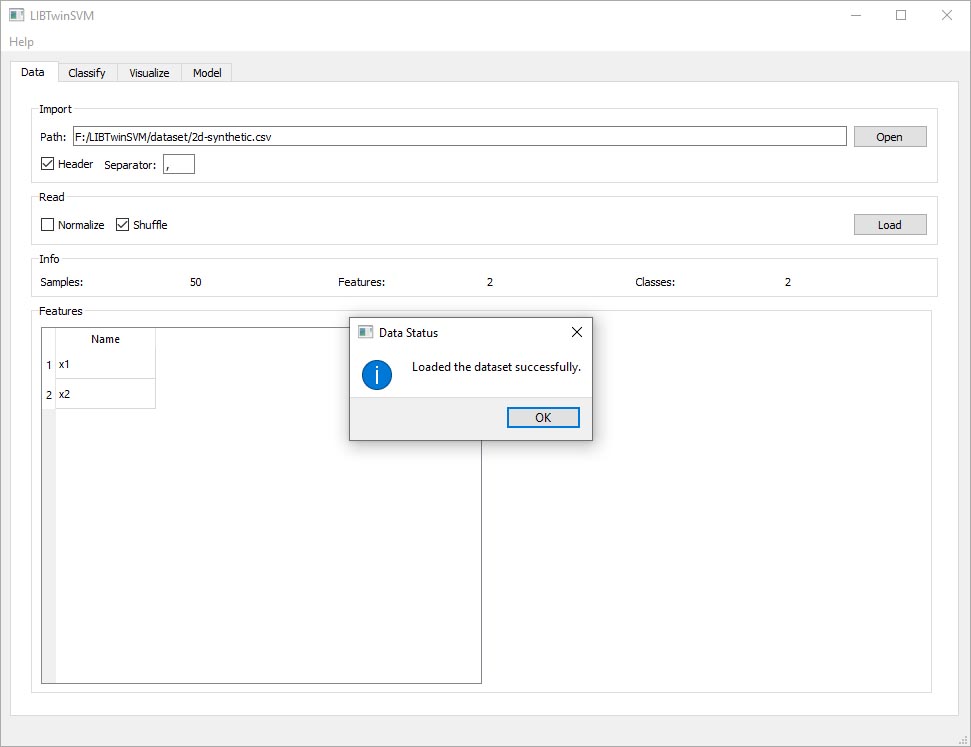
Task: Maximize the LIBTwinSVM window
Action: coord(901,15)
